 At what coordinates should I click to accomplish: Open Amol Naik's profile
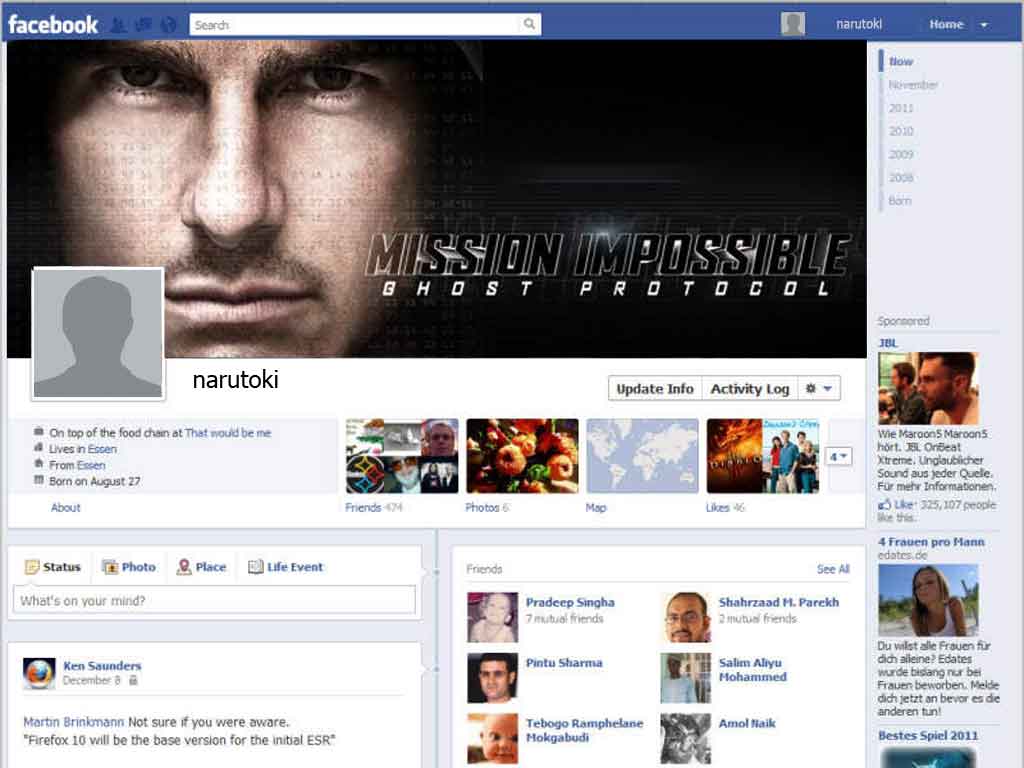[747, 723]
